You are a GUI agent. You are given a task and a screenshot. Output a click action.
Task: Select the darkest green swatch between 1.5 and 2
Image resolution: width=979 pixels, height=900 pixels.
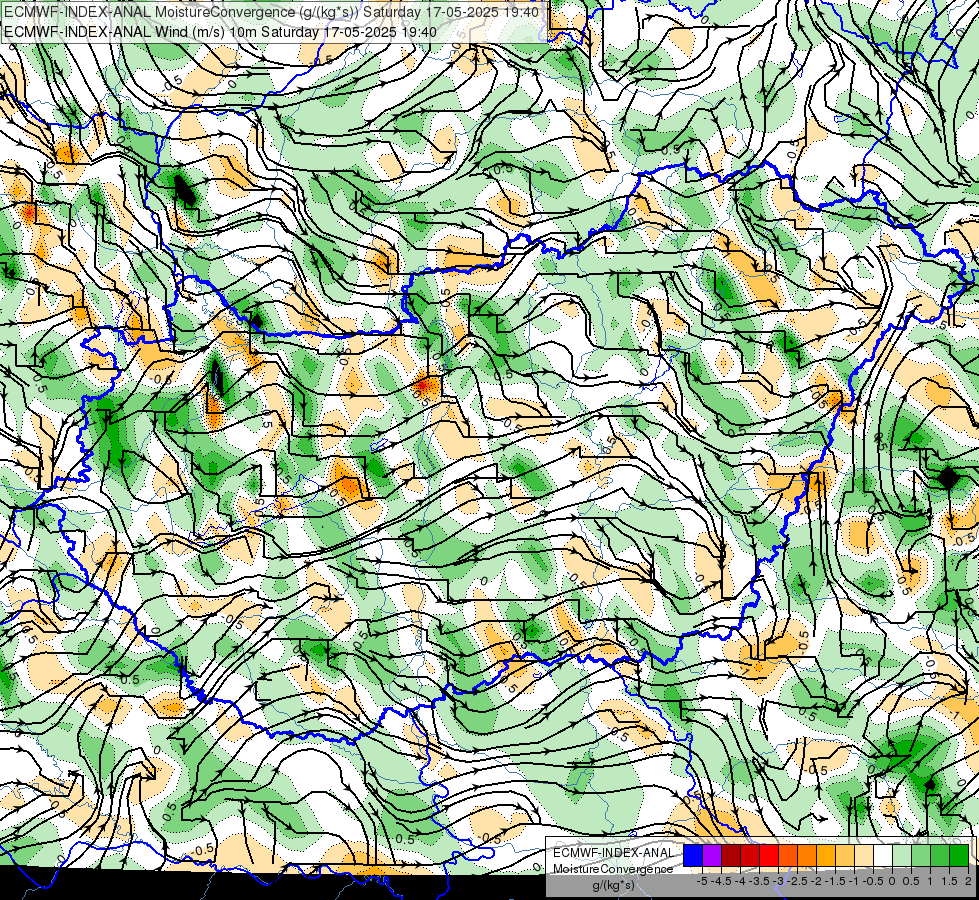959,856
